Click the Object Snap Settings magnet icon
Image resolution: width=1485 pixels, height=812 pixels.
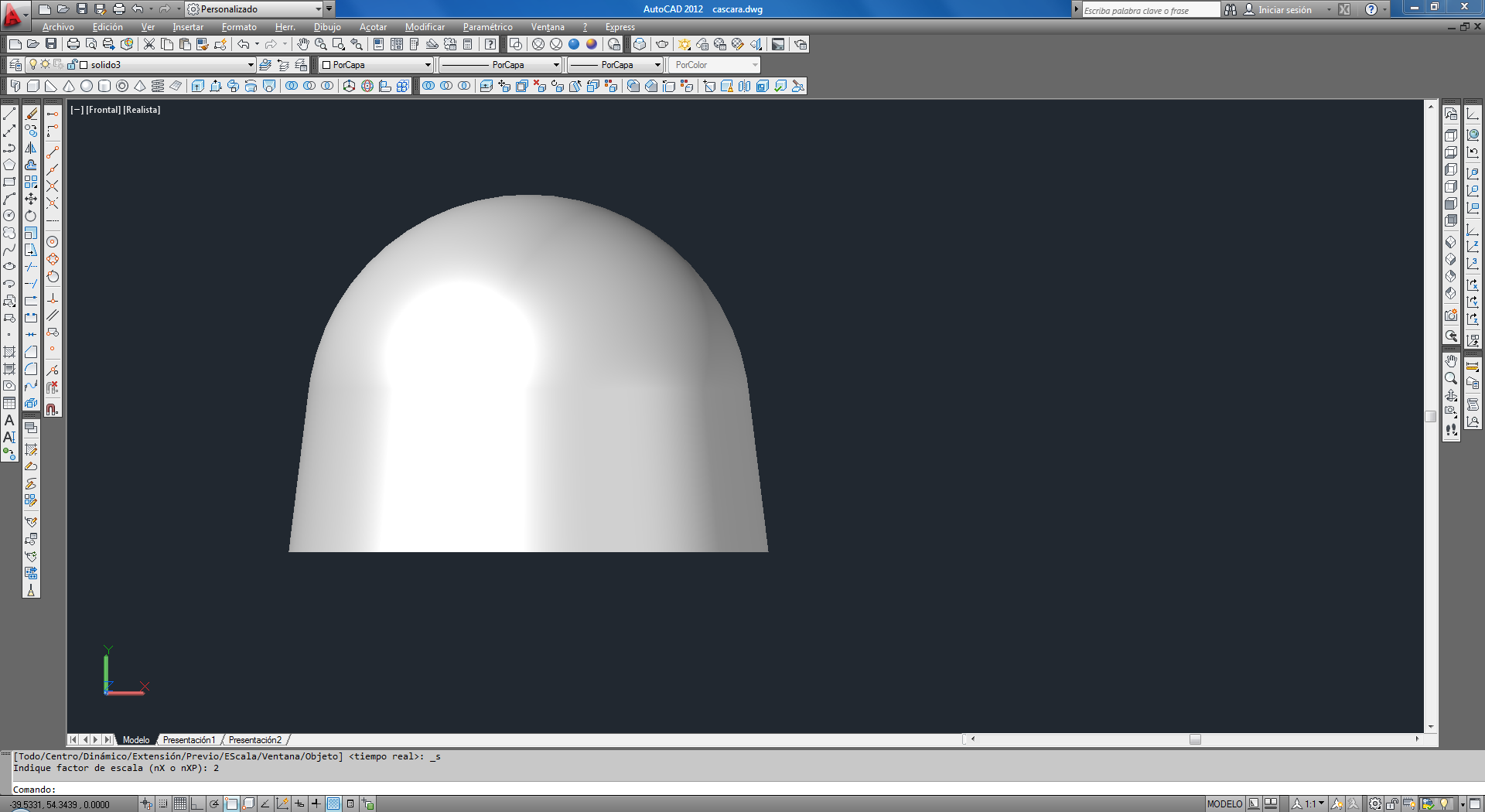pyautogui.click(x=53, y=409)
